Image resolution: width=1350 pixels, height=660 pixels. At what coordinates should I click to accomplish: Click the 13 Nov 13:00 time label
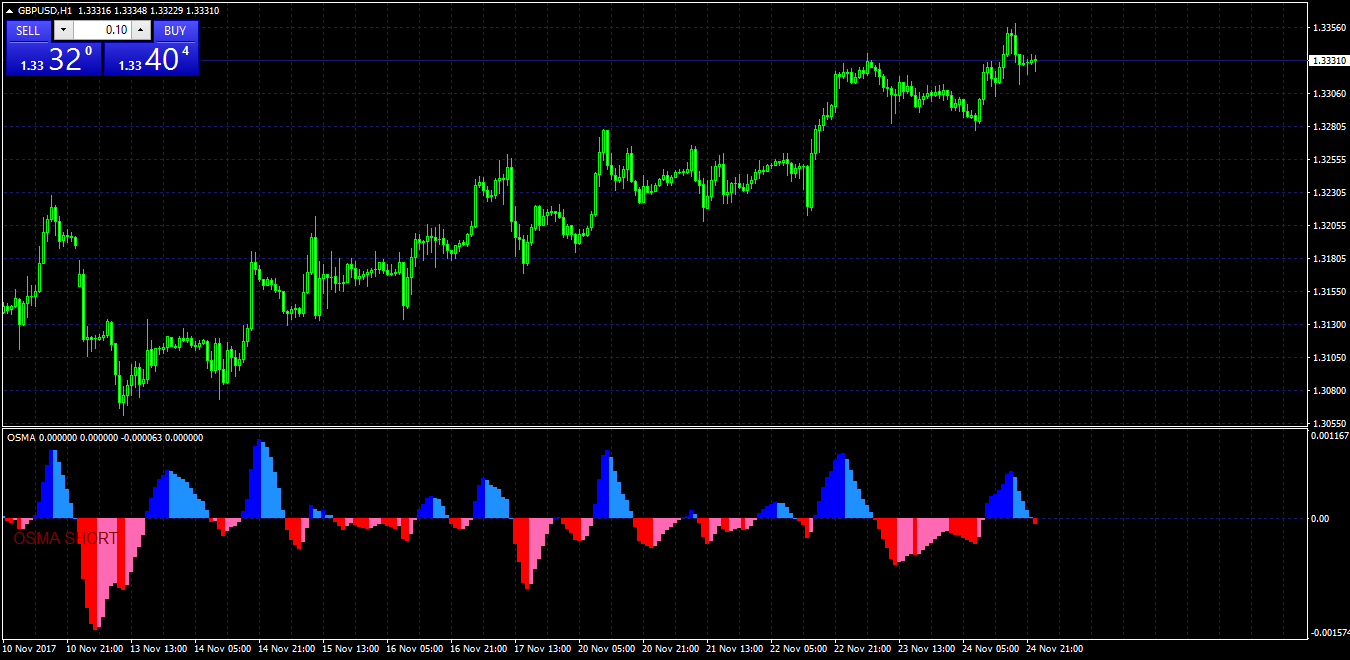point(159,649)
